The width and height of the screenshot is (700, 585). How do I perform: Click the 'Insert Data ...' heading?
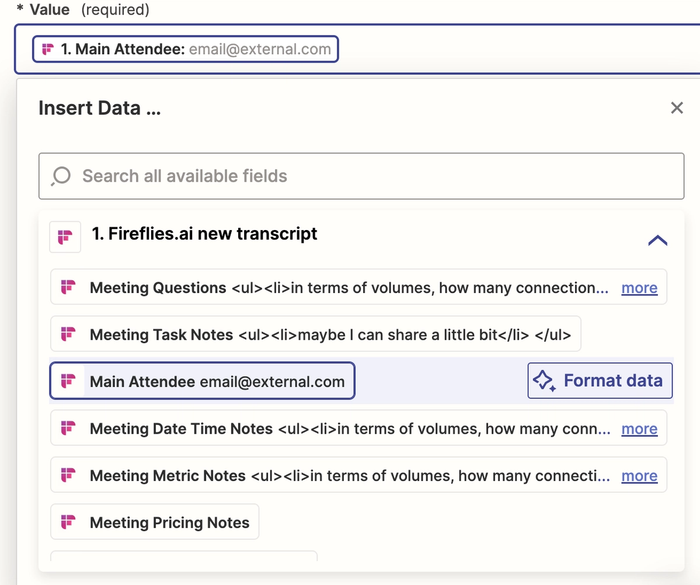(x=100, y=108)
